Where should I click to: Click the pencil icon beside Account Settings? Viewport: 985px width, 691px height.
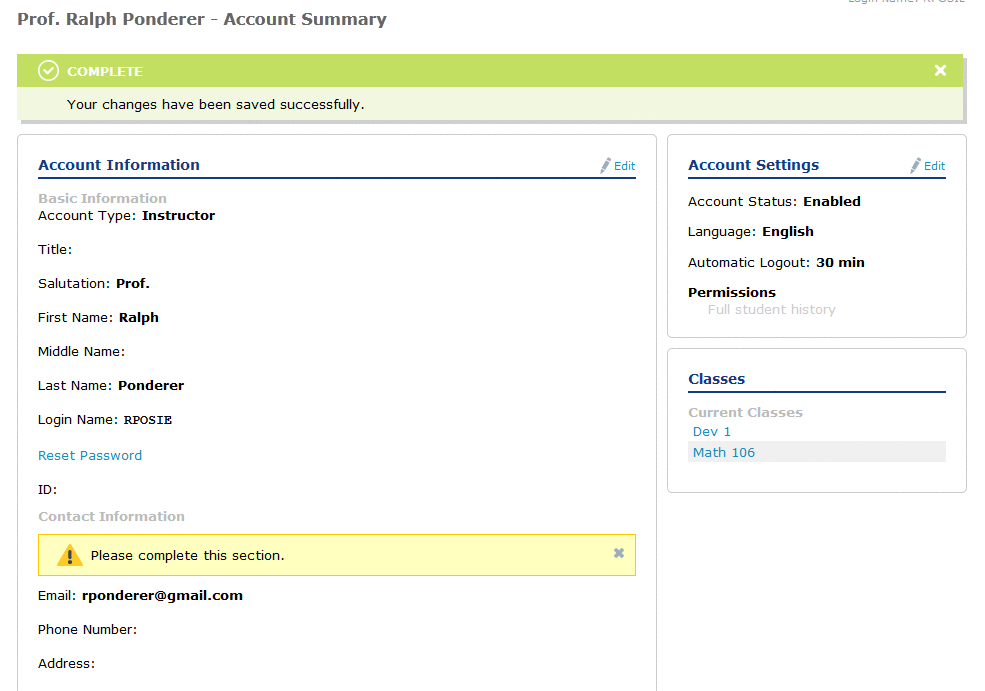[916, 166]
